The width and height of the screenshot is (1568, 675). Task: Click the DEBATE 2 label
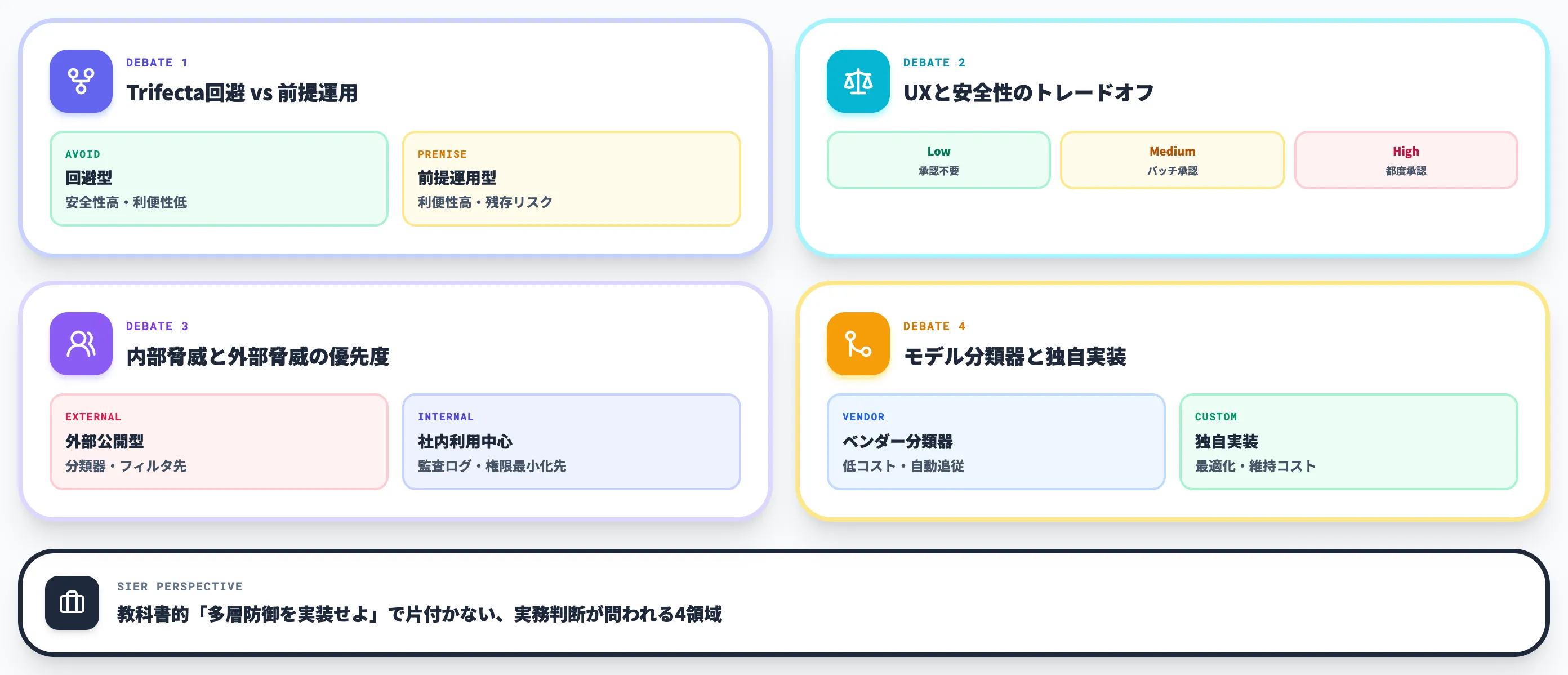click(x=934, y=63)
